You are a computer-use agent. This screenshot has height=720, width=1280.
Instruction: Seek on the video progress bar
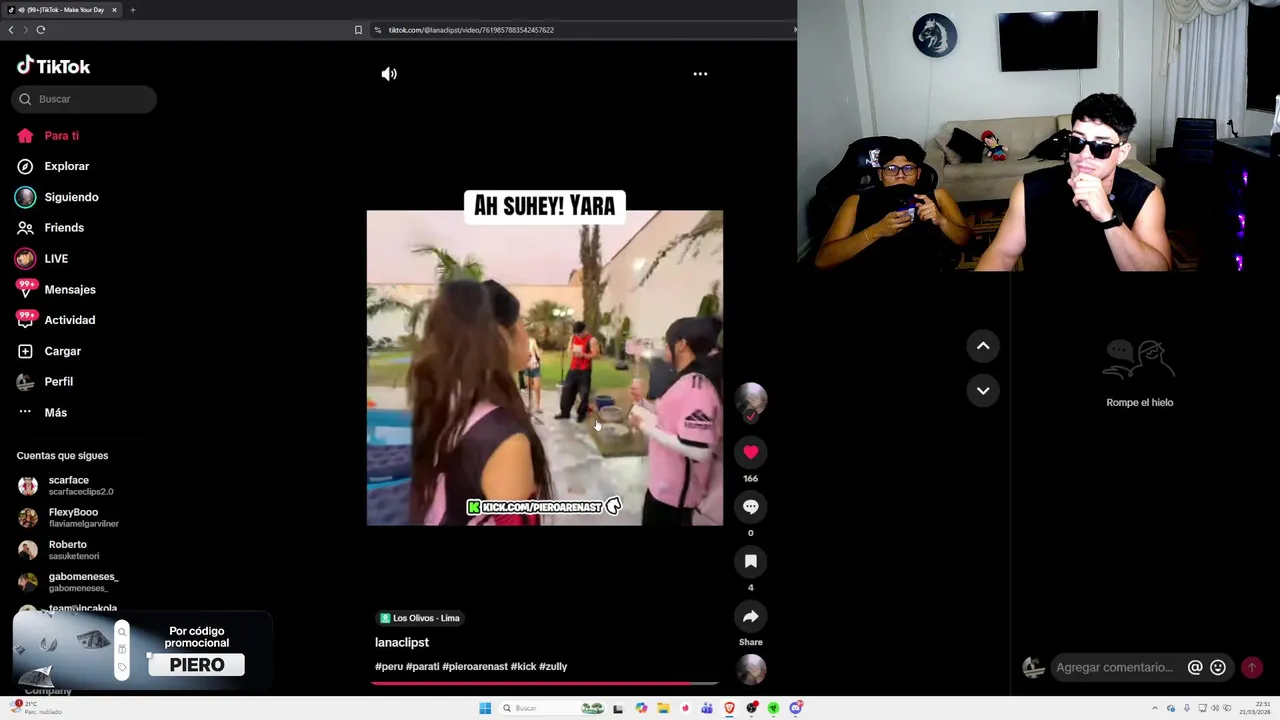544,684
